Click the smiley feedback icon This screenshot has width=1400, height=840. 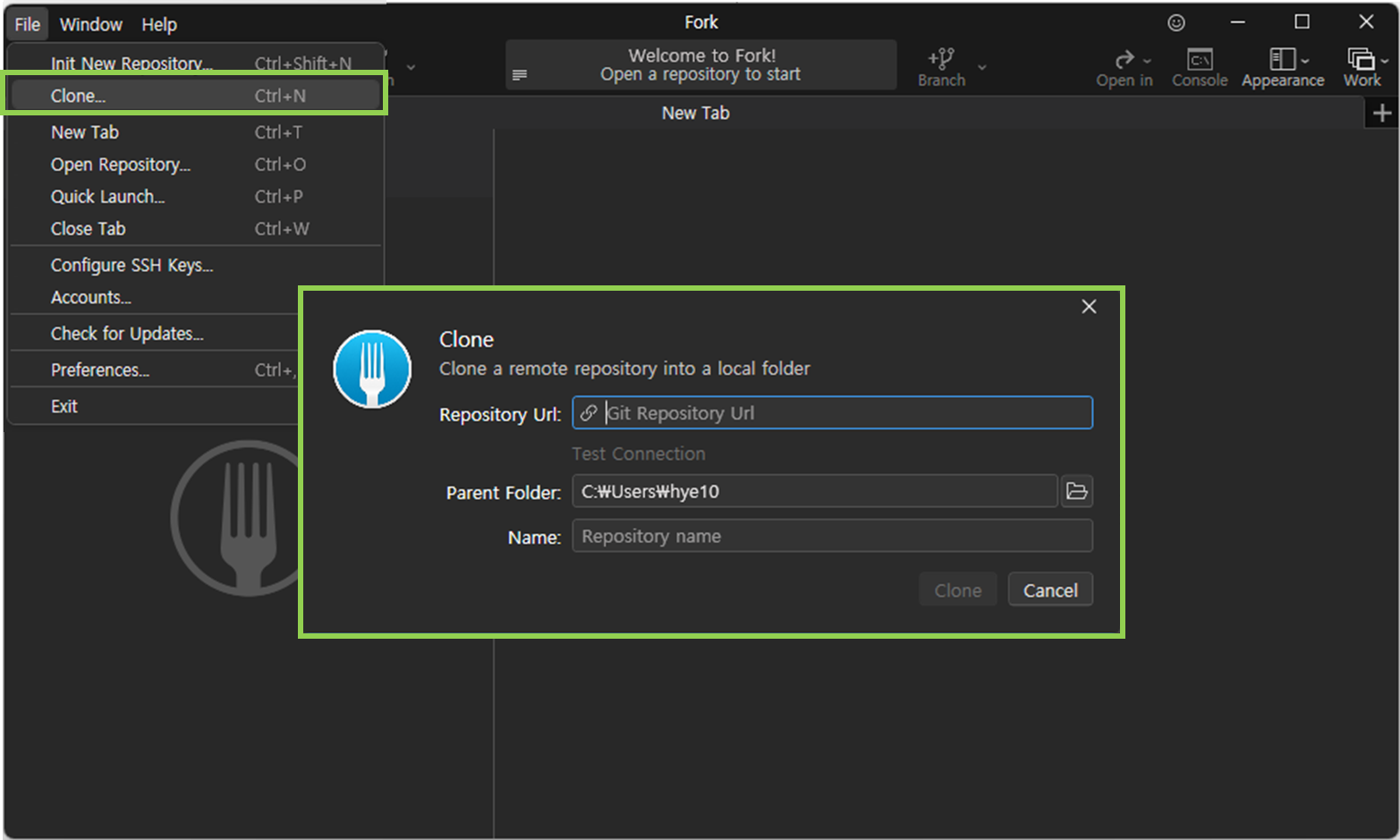(x=1176, y=22)
